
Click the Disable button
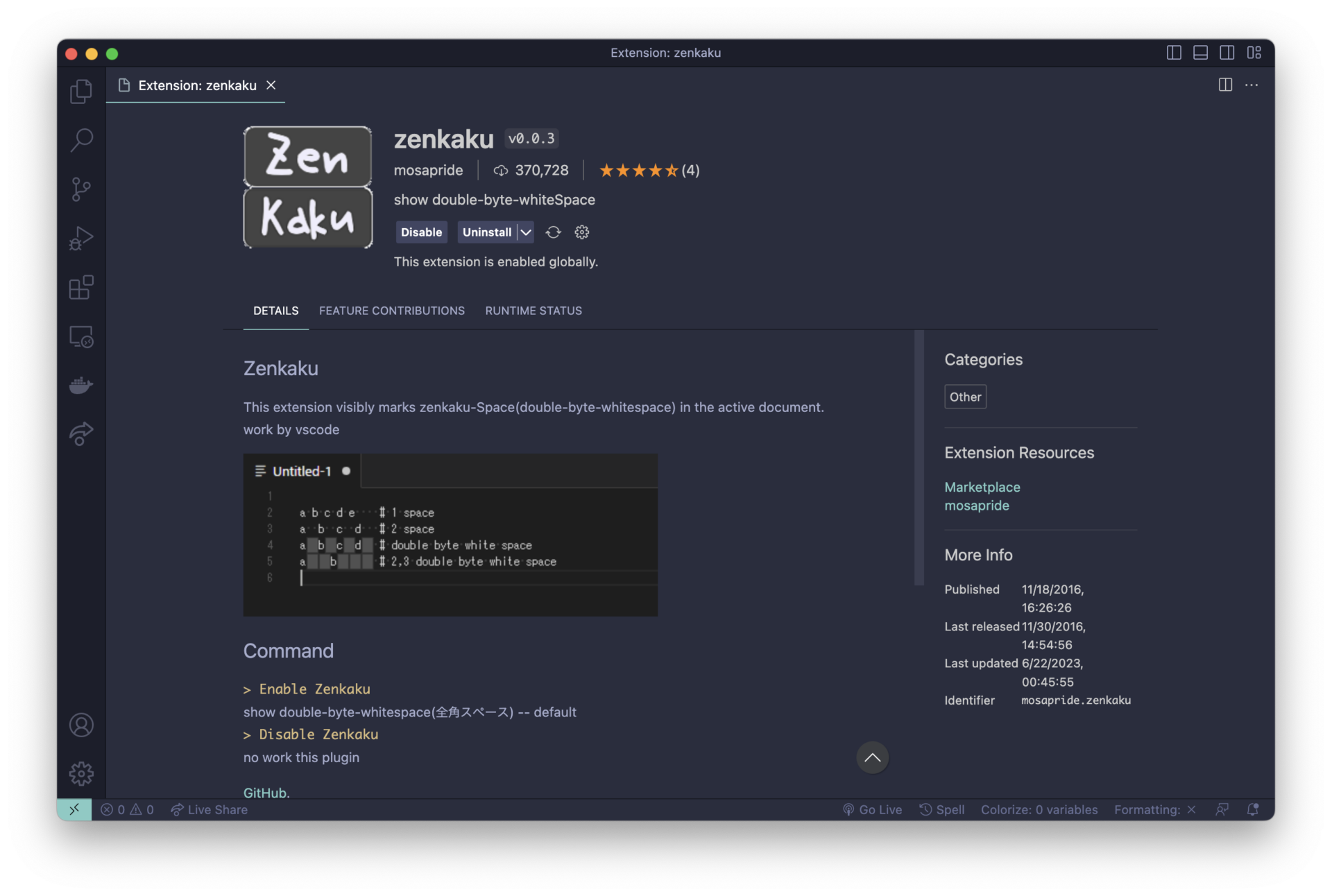point(421,232)
